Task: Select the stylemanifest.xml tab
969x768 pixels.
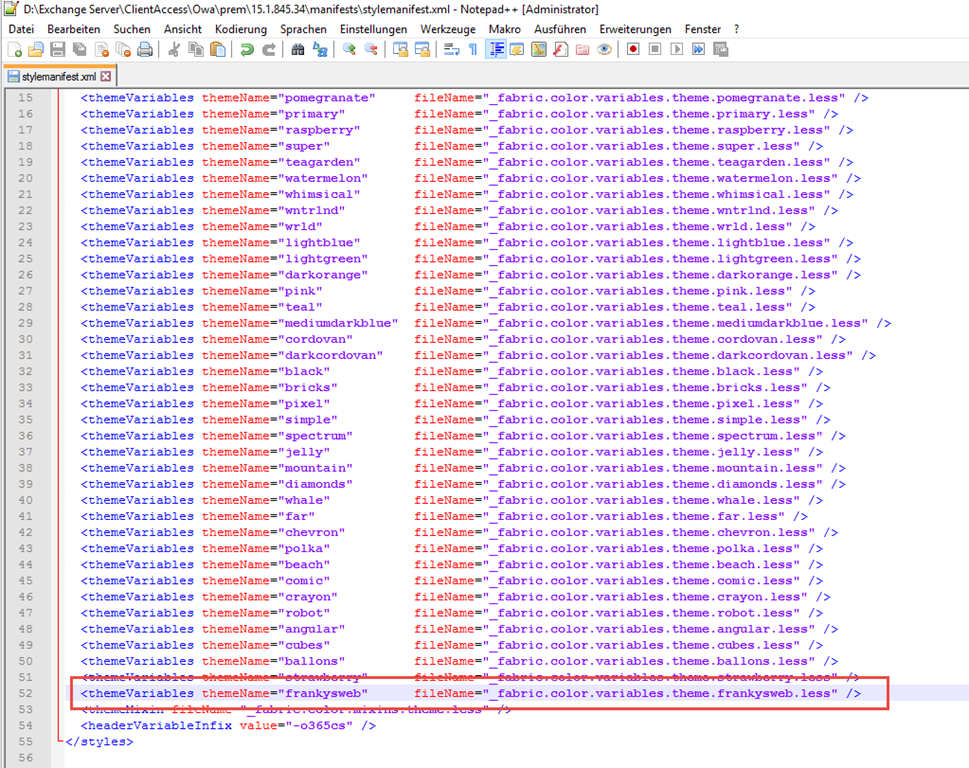Action: [58, 76]
